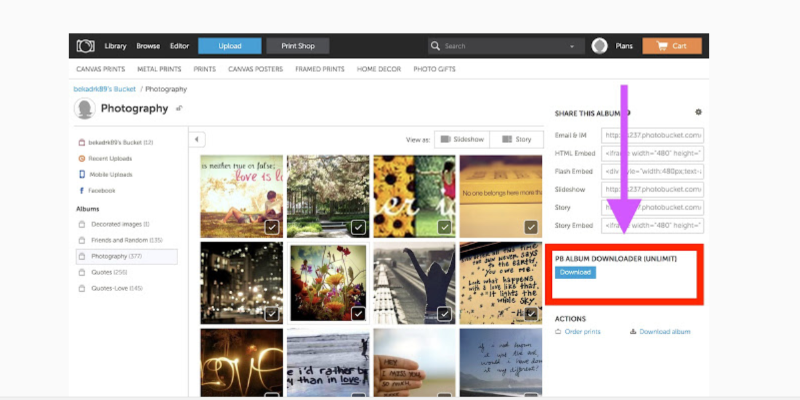Image resolution: width=800 pixels, height=400 pixels.
Task: Click the share settings gear icon
Action: [x=698, y=113]
